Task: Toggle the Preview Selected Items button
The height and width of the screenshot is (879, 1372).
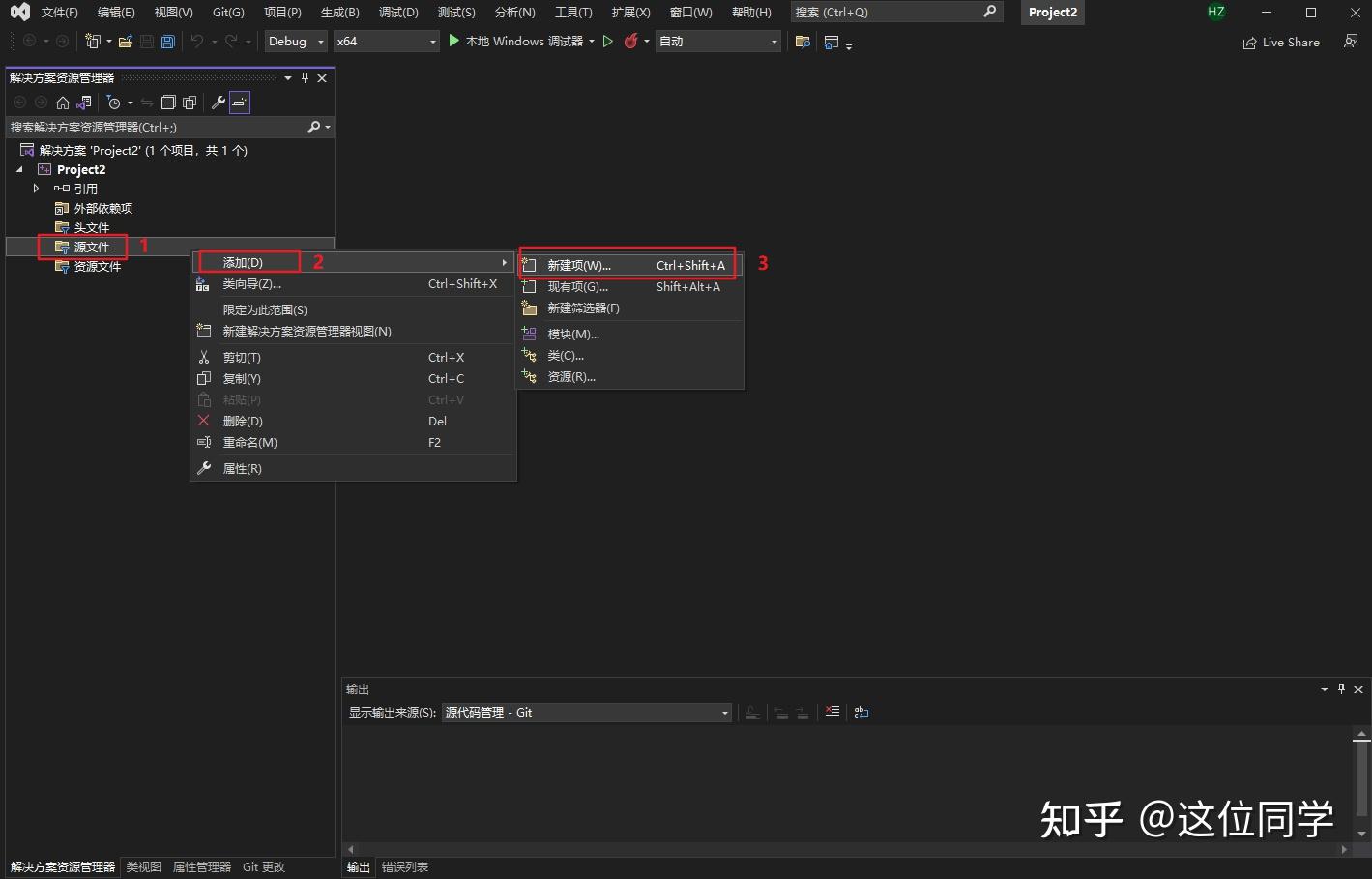Action: click(x=240, y=103)
